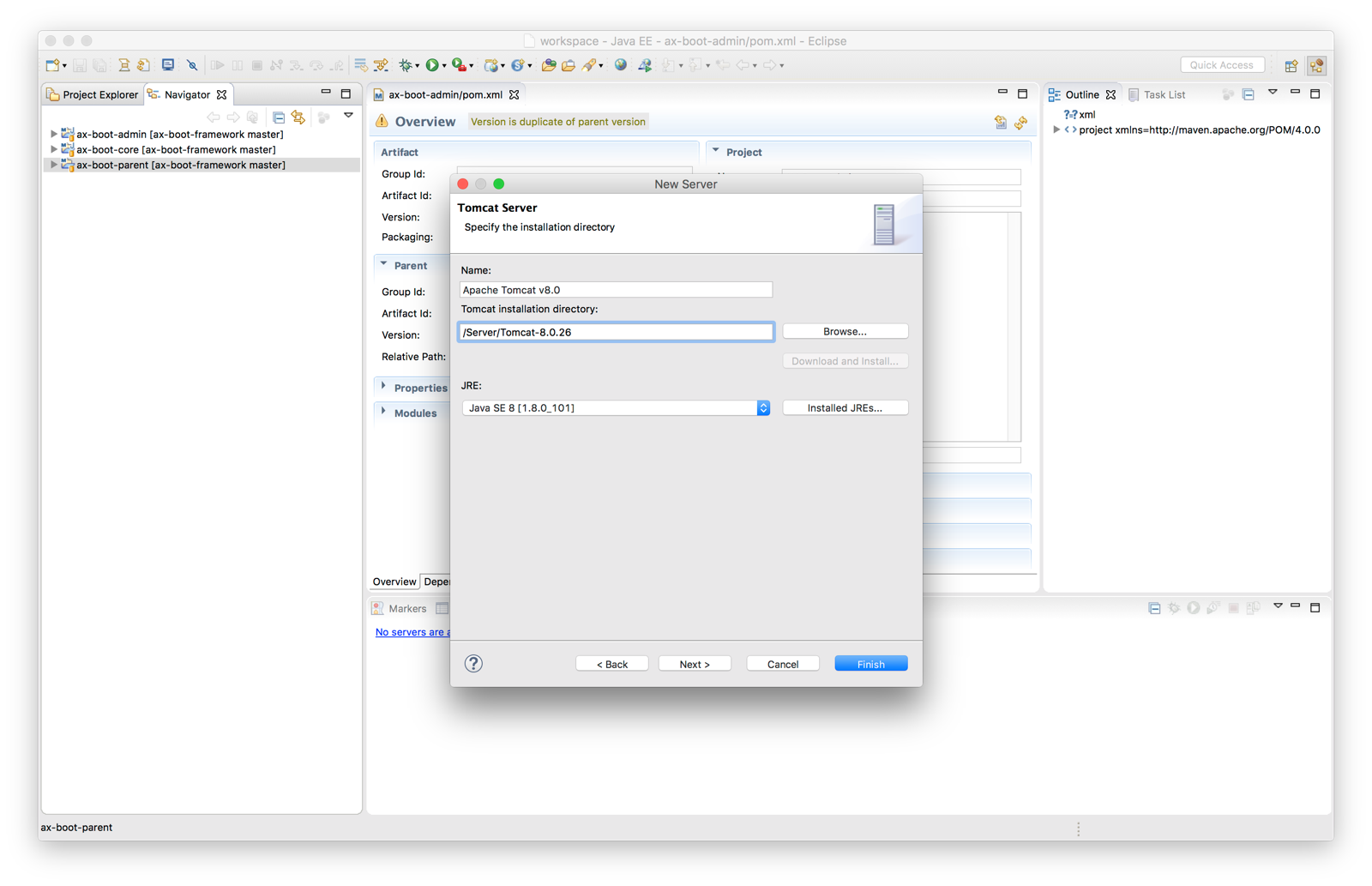Click the Open Type folder icon

pyautogui.click(x=548, y=65)
